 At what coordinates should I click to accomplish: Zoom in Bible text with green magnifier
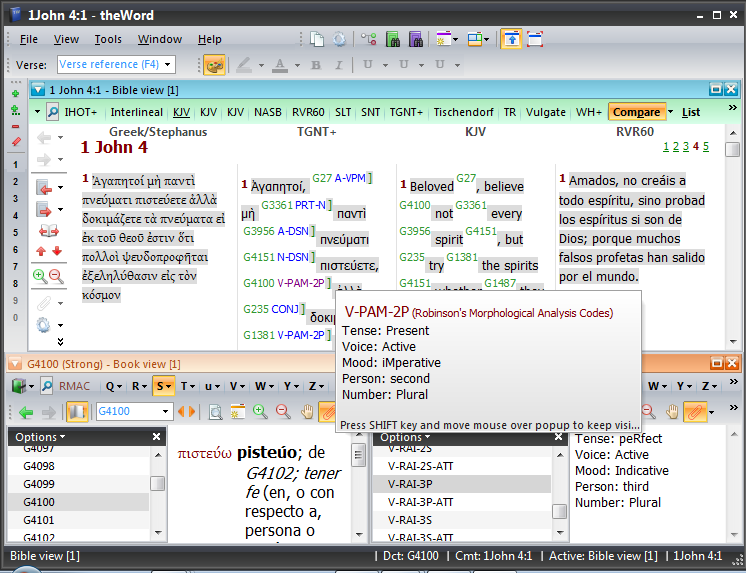40,276
